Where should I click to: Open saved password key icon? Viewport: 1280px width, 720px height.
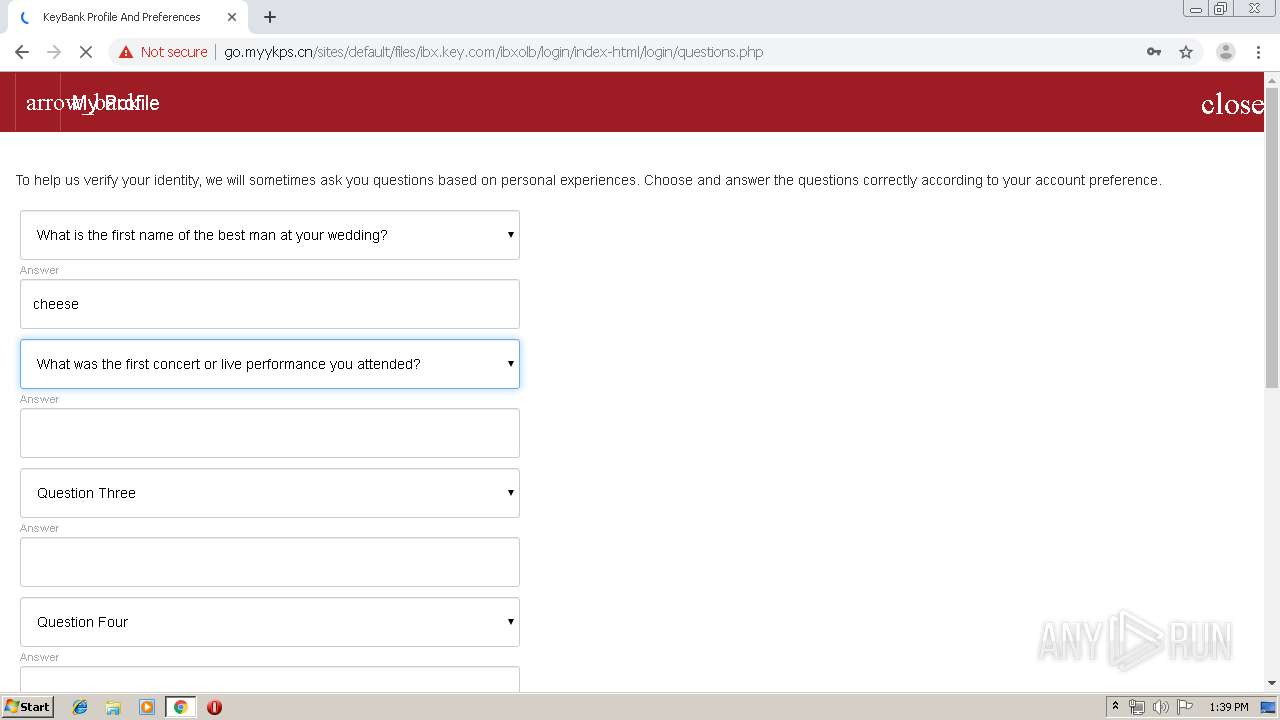point(1154,52)
